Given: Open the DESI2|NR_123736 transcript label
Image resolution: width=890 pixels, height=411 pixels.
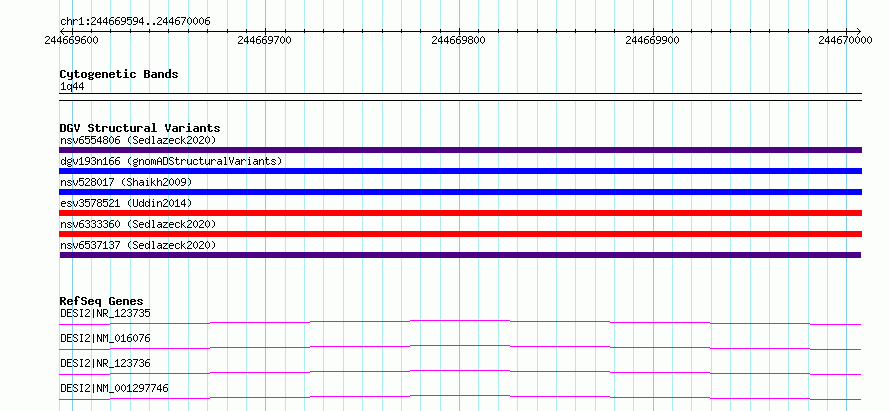Looking at the screenshot, I should [x=105, y=363].
